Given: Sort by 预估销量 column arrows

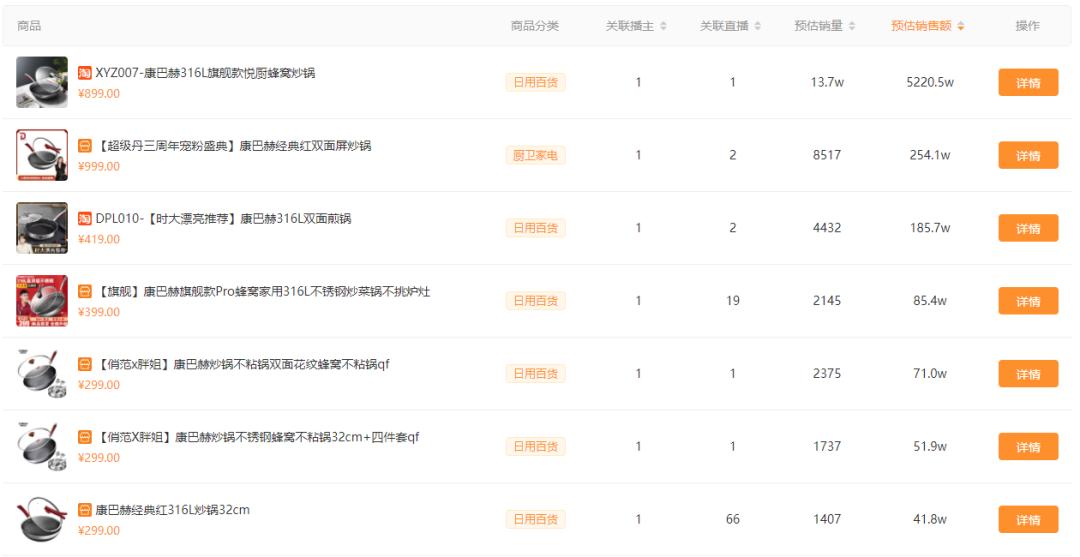Looking at the screenshot, I should coord(852,26).
